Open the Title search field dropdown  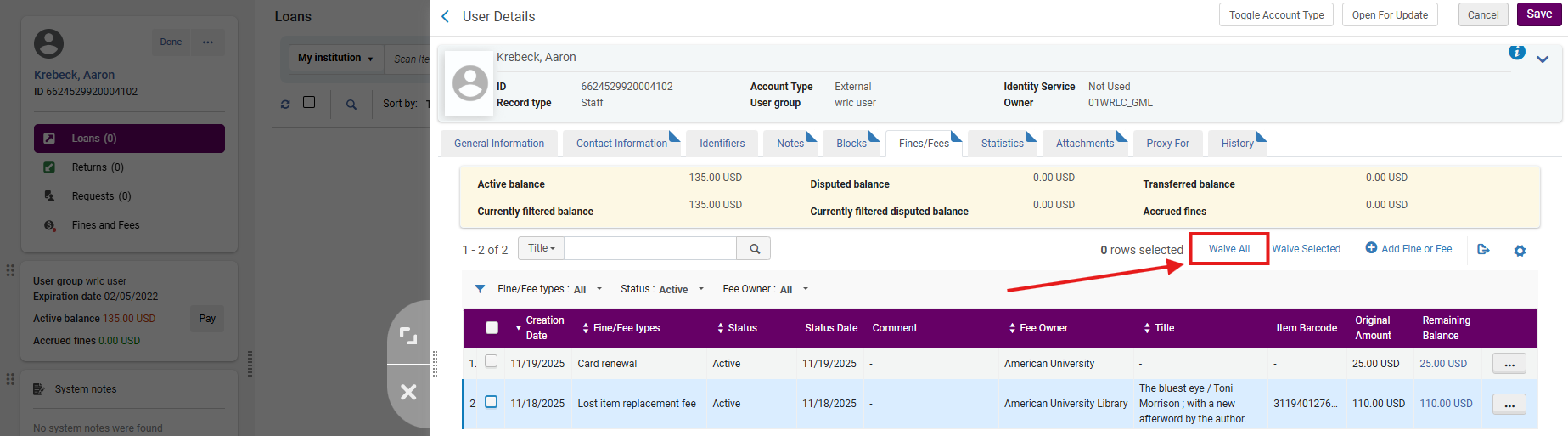[x=541, y=248]
